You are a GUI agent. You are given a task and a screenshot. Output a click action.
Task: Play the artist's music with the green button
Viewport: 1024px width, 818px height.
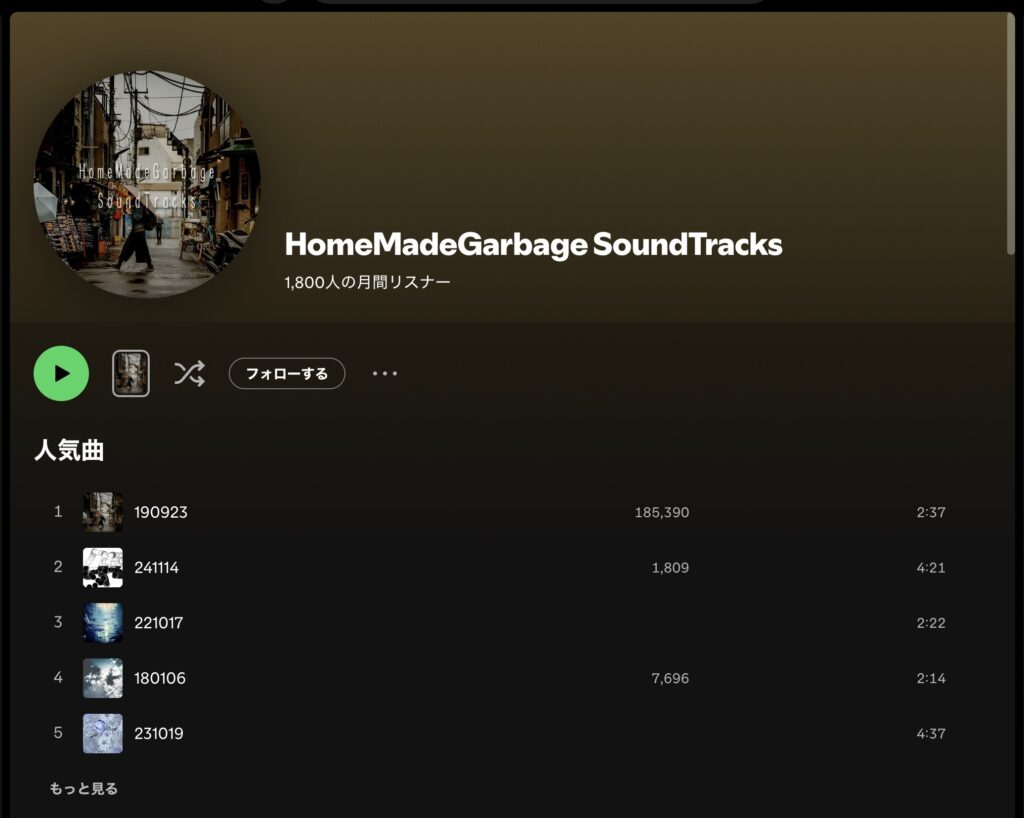pos(61,373)
